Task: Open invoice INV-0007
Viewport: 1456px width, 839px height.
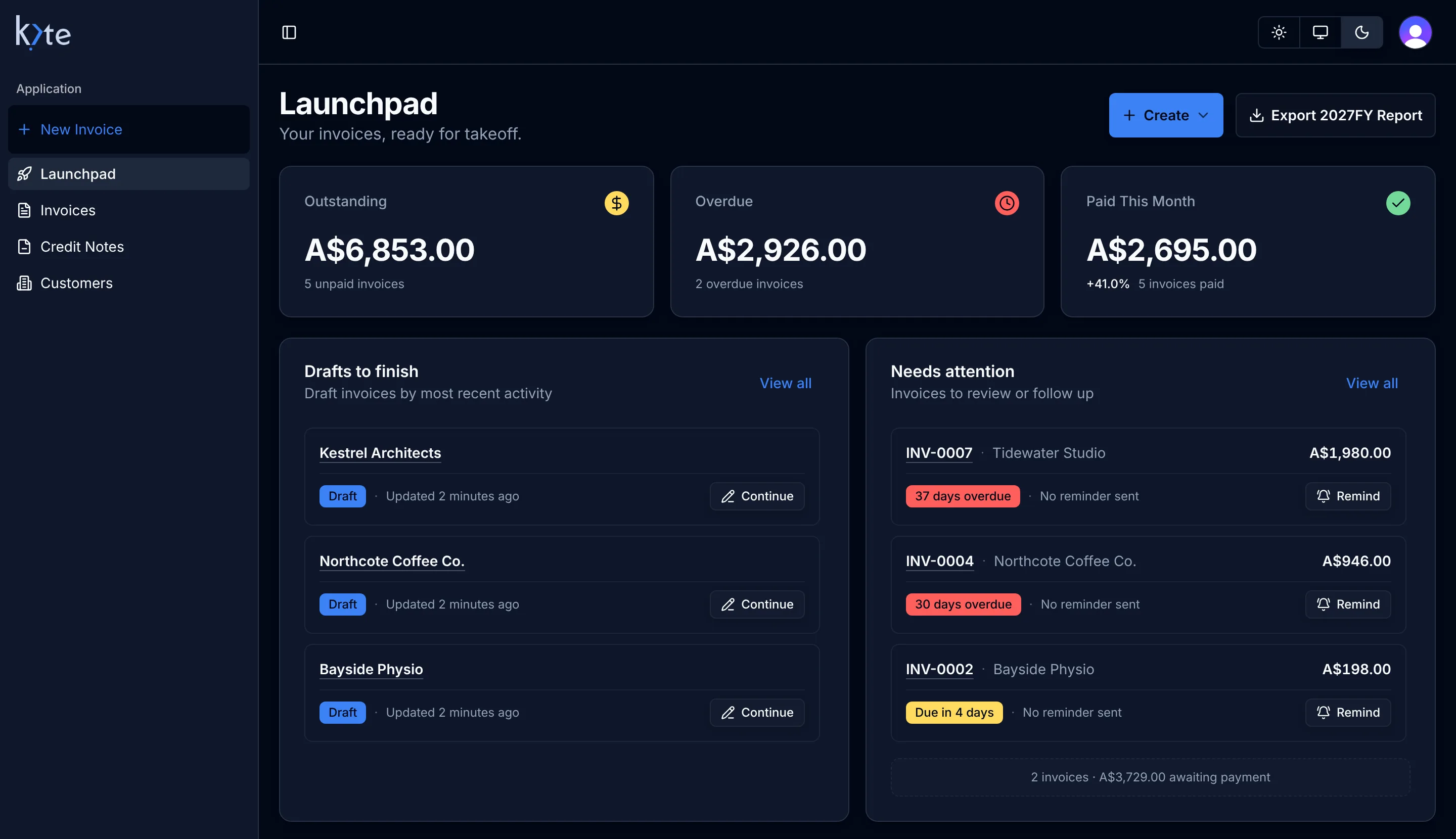Action: tap(939, 453)
